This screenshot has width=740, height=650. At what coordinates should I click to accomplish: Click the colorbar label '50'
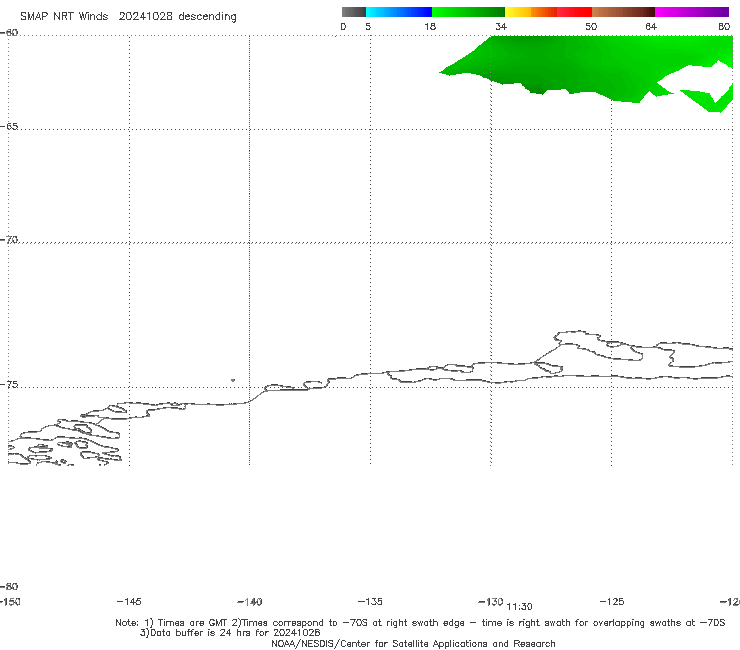[591, 26]
